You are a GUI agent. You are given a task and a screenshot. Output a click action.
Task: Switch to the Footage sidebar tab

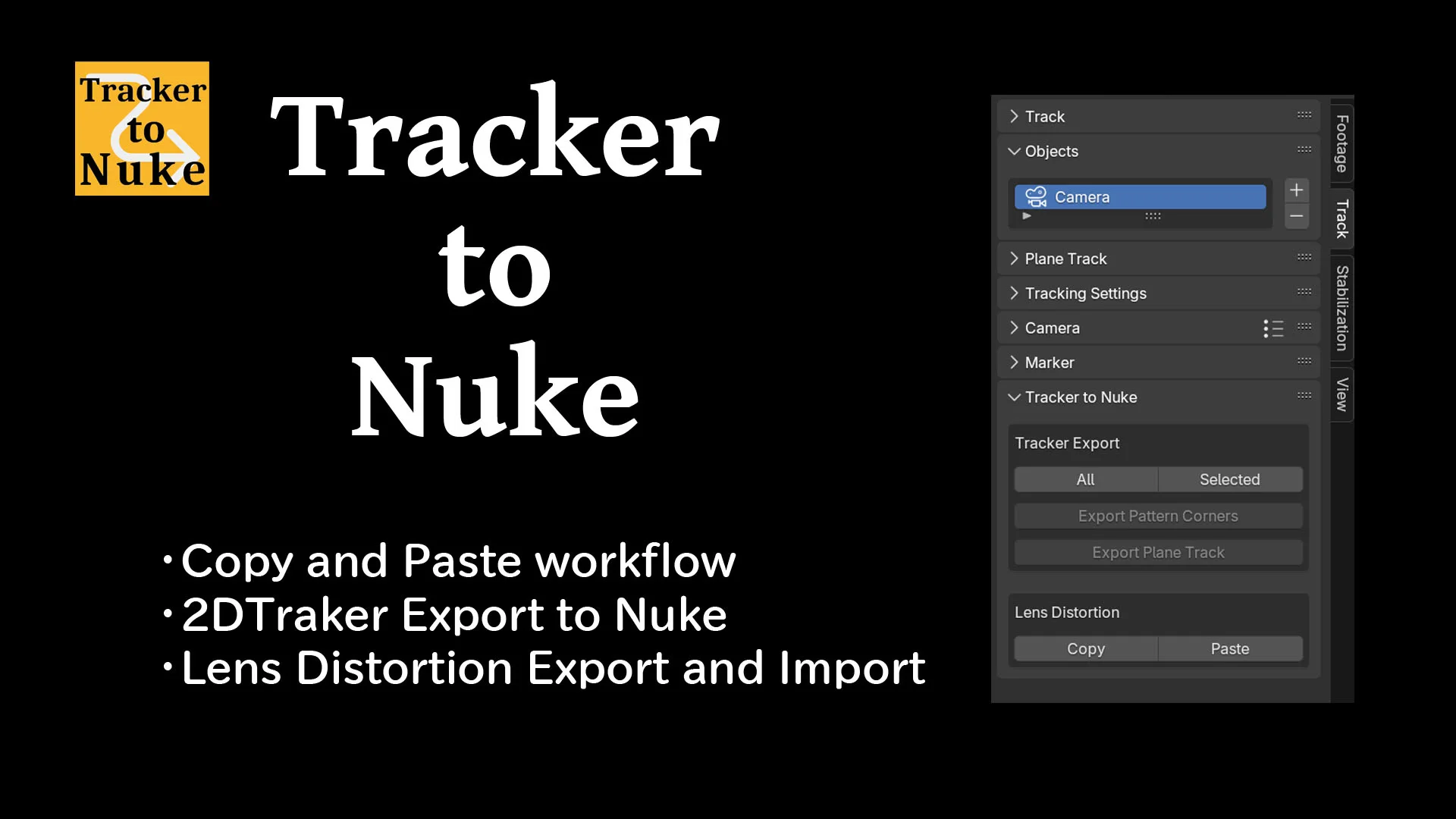(x=1342, y=143)
